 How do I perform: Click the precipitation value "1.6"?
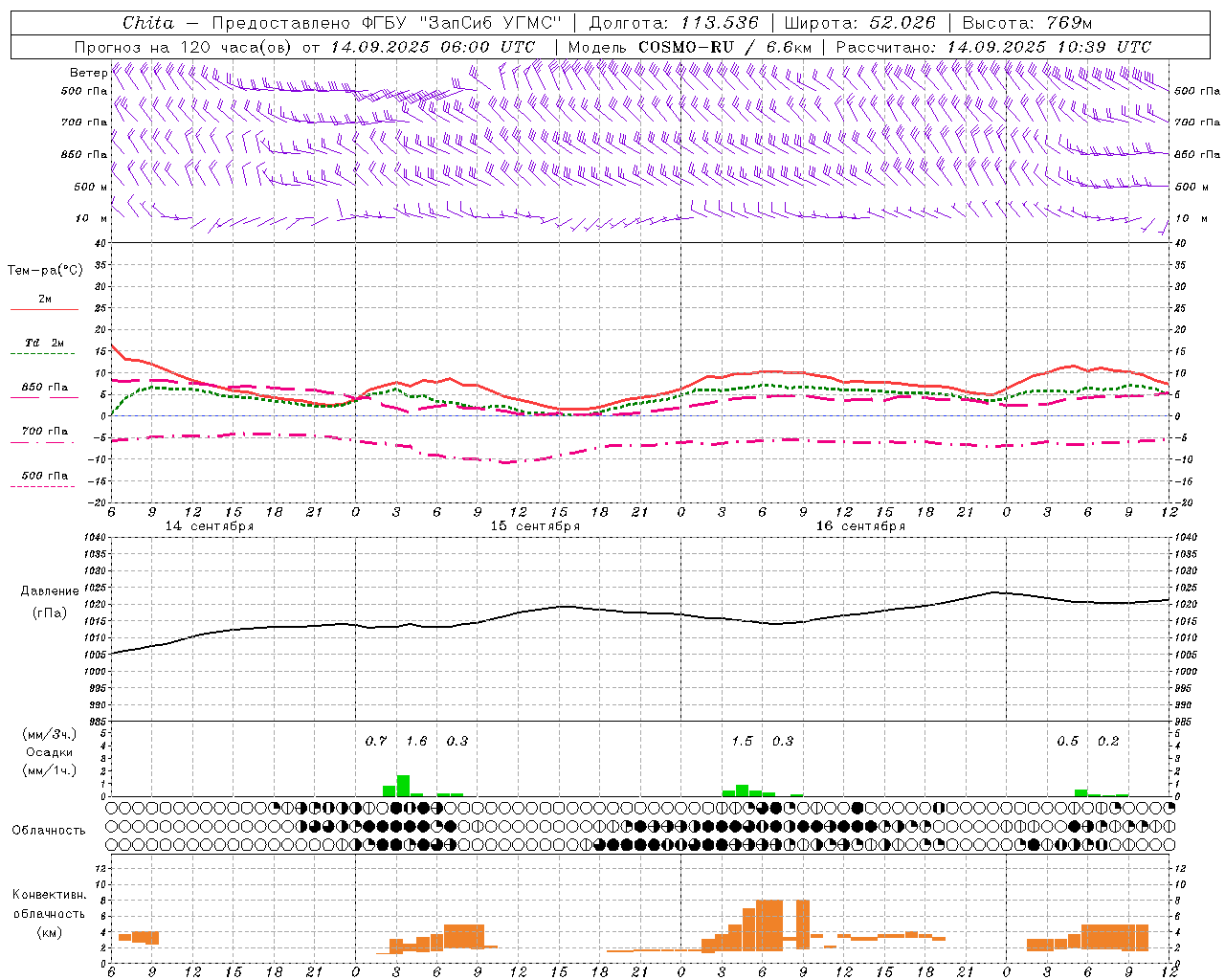click(x=416, y=741)
